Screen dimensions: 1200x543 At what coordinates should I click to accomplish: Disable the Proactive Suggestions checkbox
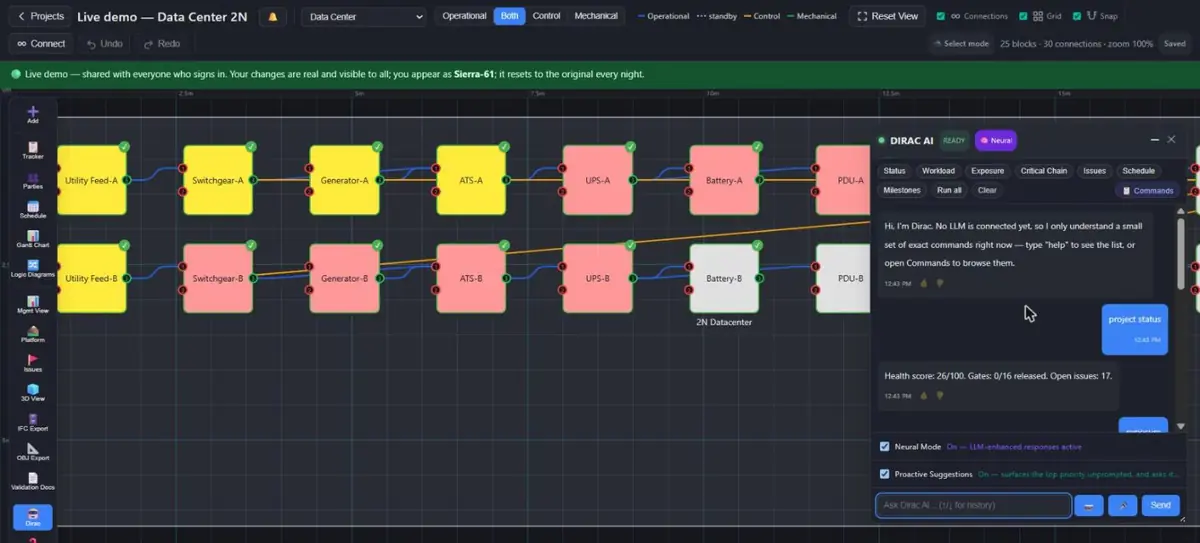884,474
